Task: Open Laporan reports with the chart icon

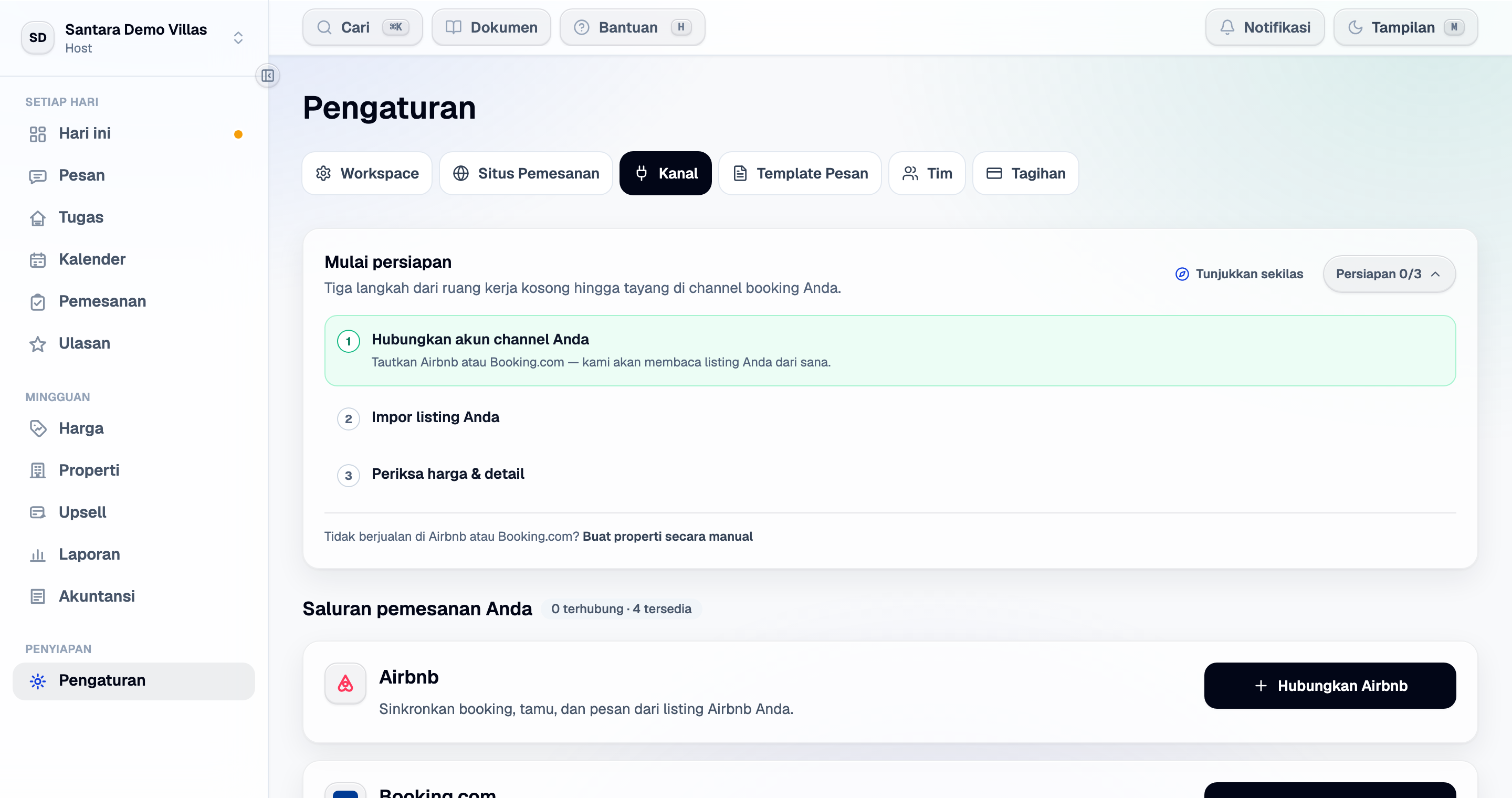Action: coord(134,554)
